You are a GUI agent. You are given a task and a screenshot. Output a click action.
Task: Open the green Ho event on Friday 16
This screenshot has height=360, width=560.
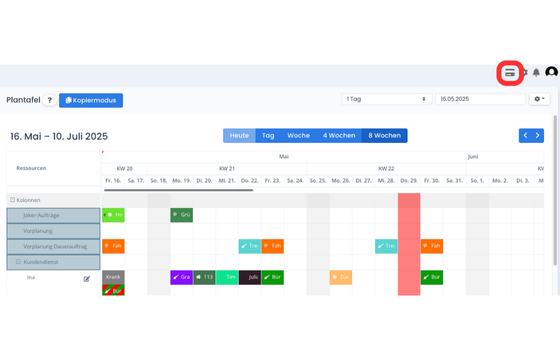(x=113, y=215)
